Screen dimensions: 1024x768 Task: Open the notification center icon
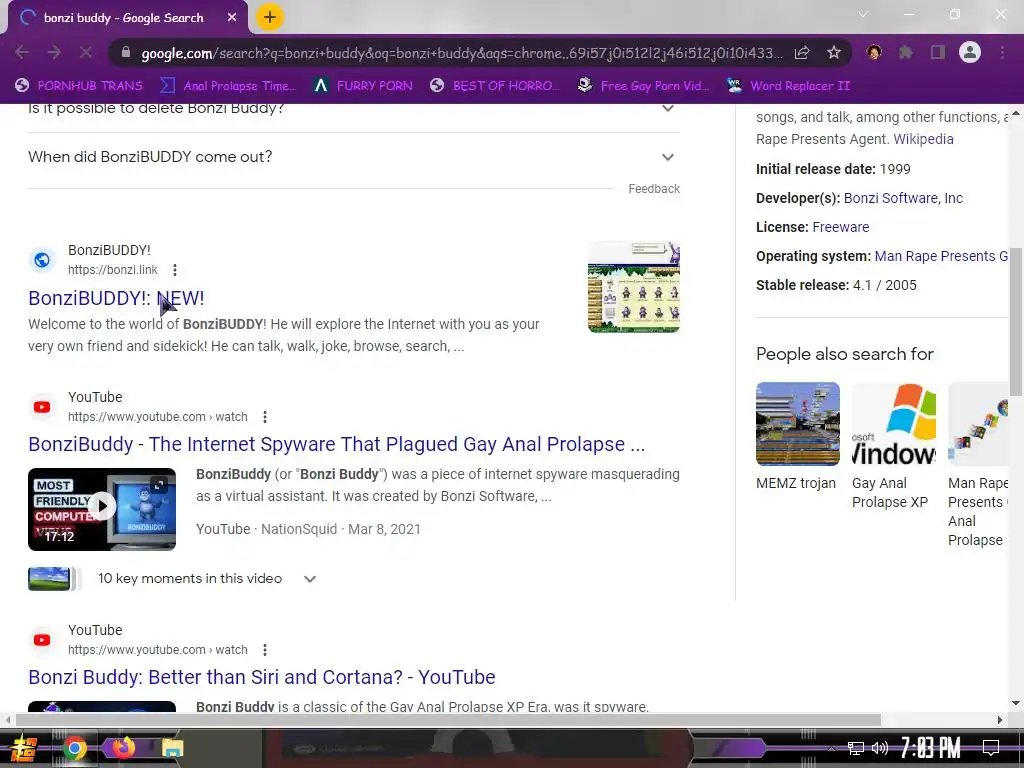(991, 748)
